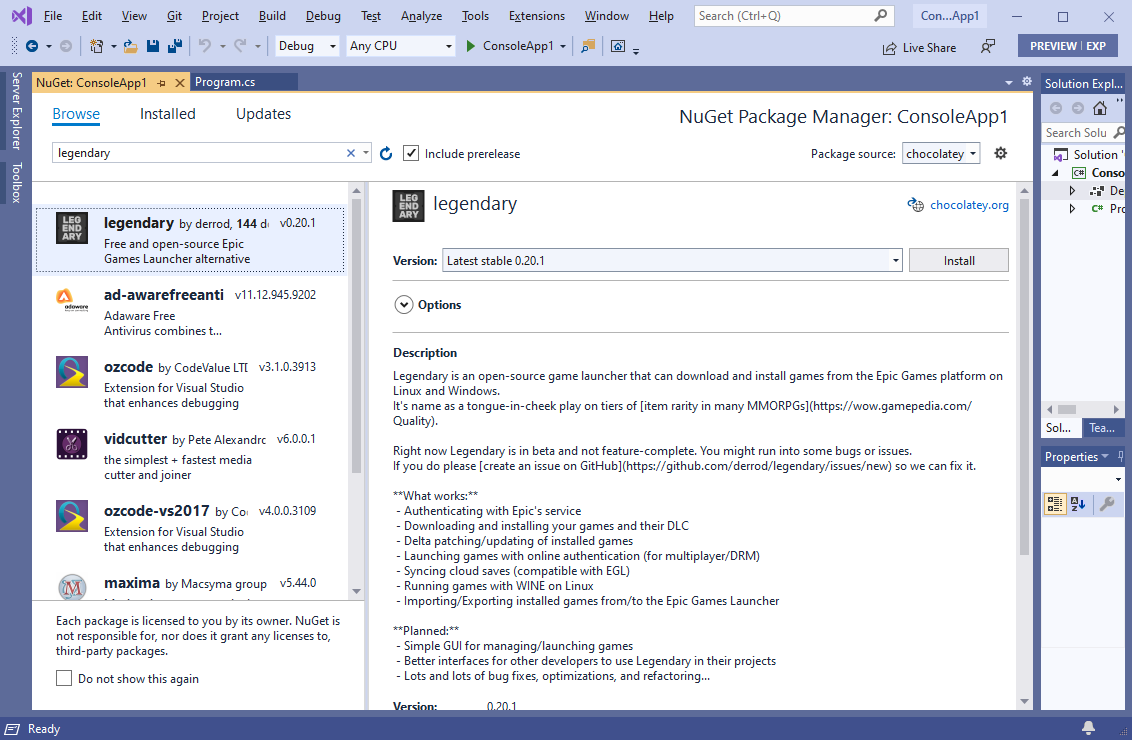This screenshot has width=1132, height=740.
Task: Close the NuGet ConsoleApp1 tab
Action: [x=180, y=83]
